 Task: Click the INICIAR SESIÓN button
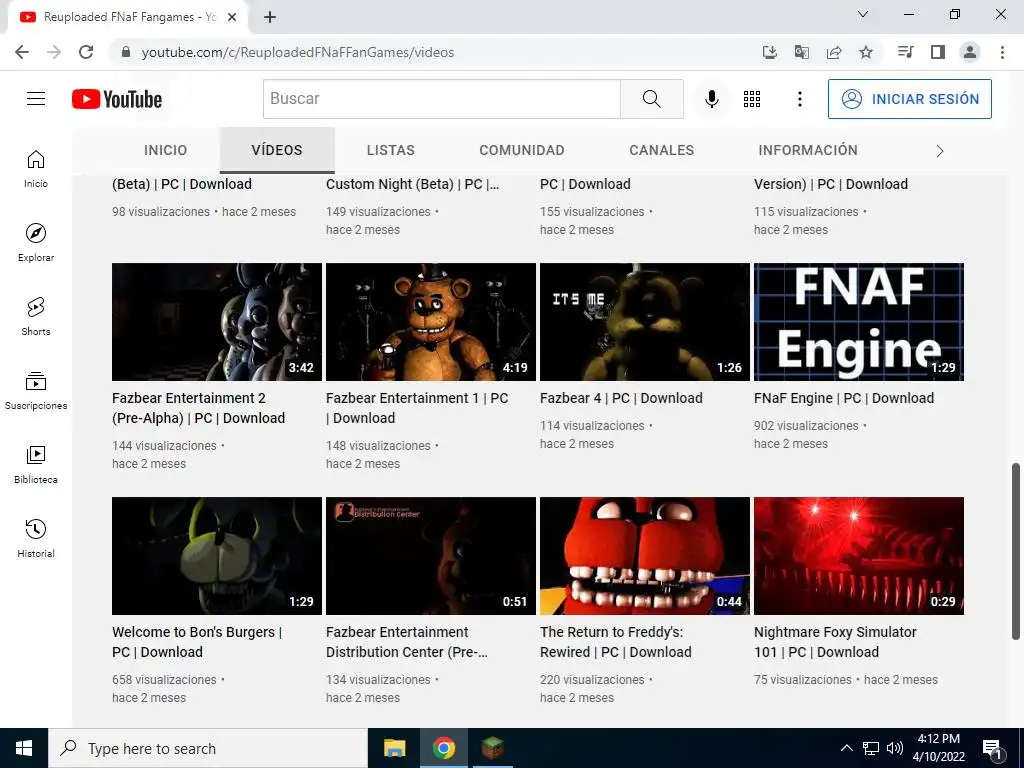coord(910,99)
